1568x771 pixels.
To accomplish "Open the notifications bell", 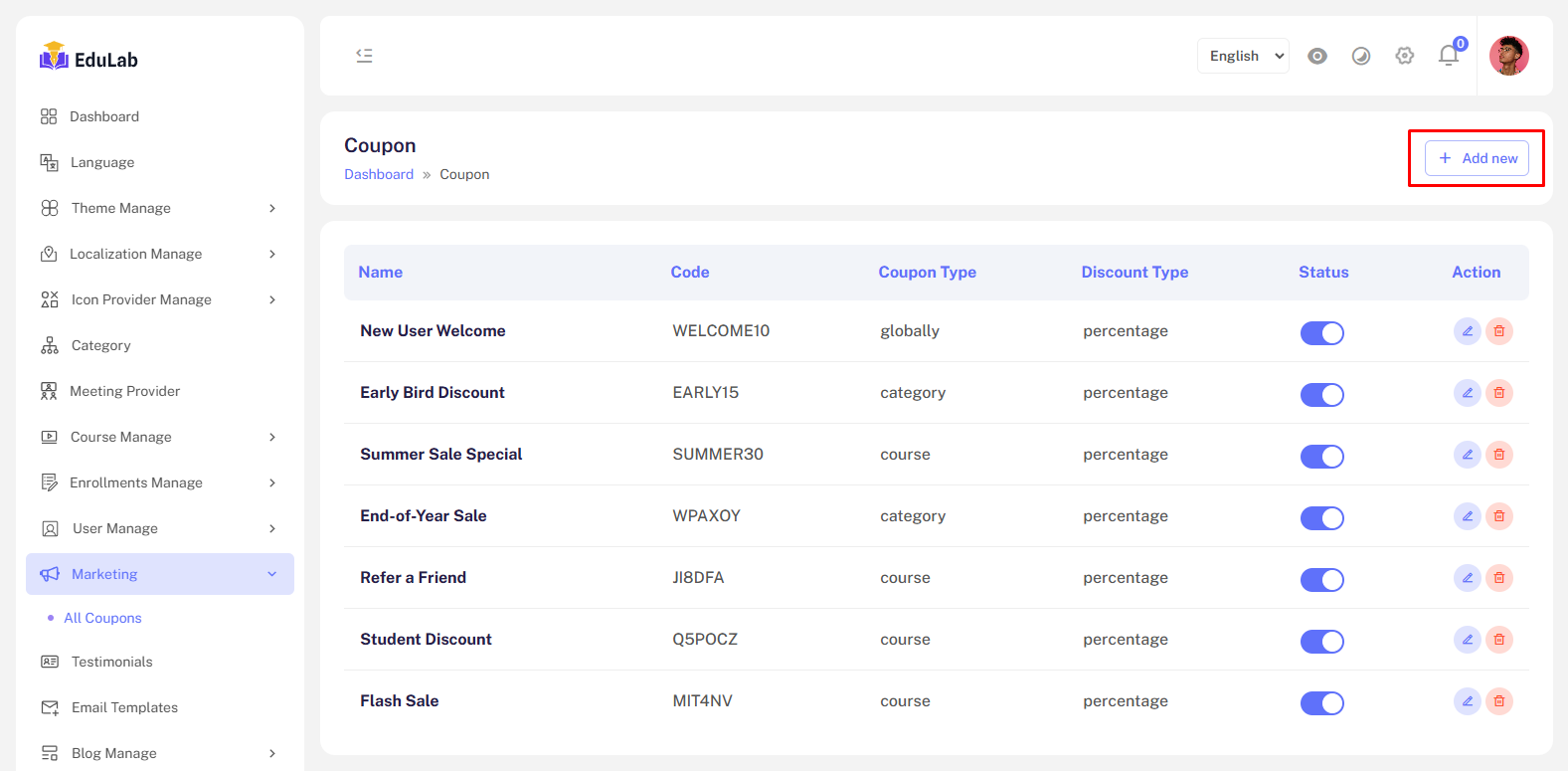I will (x=1448, y=56).
